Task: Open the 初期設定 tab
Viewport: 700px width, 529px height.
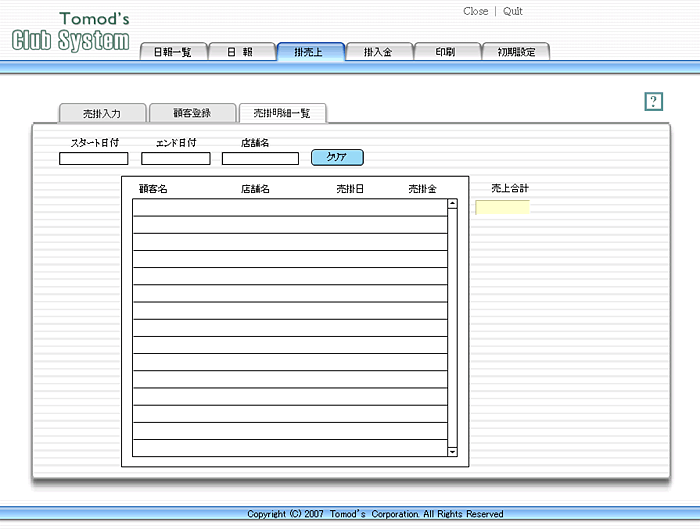Action: click(x=515, y=52)
